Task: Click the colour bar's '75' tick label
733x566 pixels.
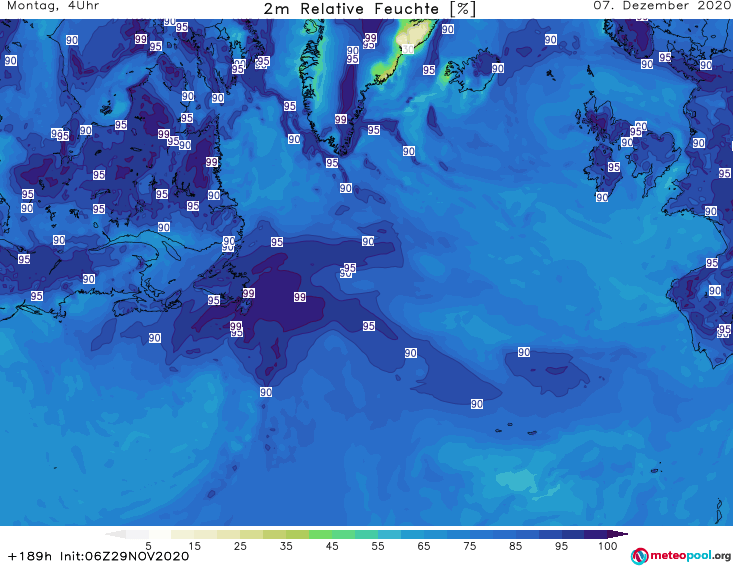Action: pos(469,546)
